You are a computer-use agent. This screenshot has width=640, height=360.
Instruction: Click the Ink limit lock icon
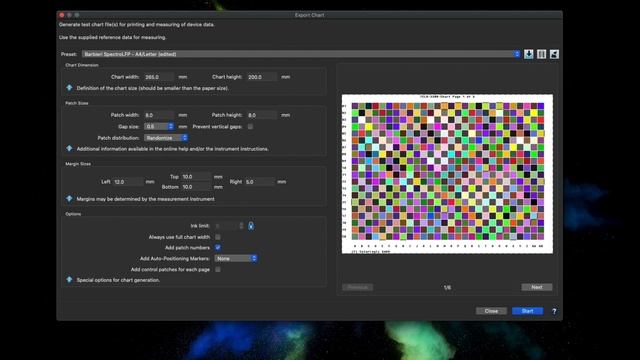(251, 226)
